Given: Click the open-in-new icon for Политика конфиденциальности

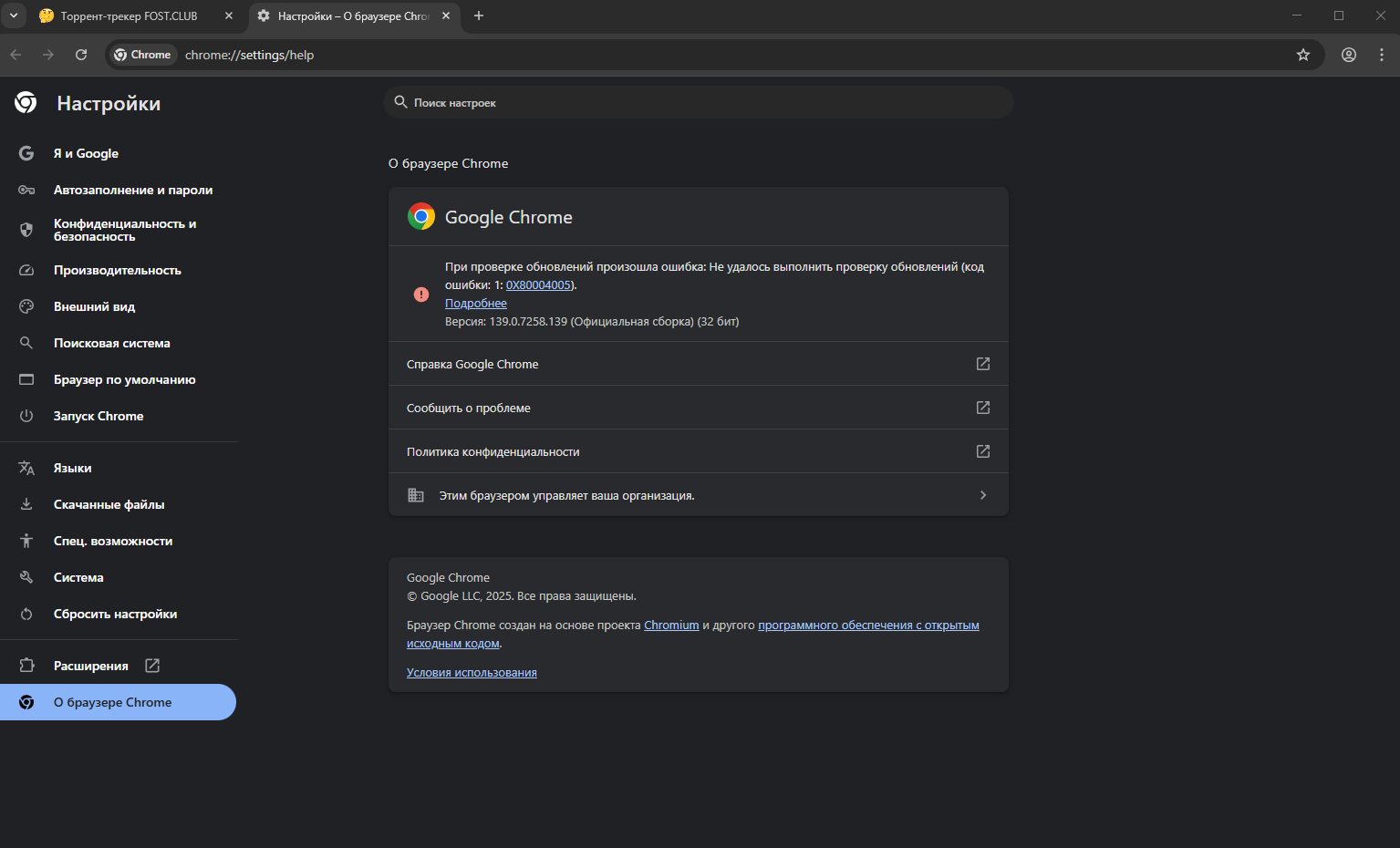Looking at the screenshot, I should click(983, 451).
